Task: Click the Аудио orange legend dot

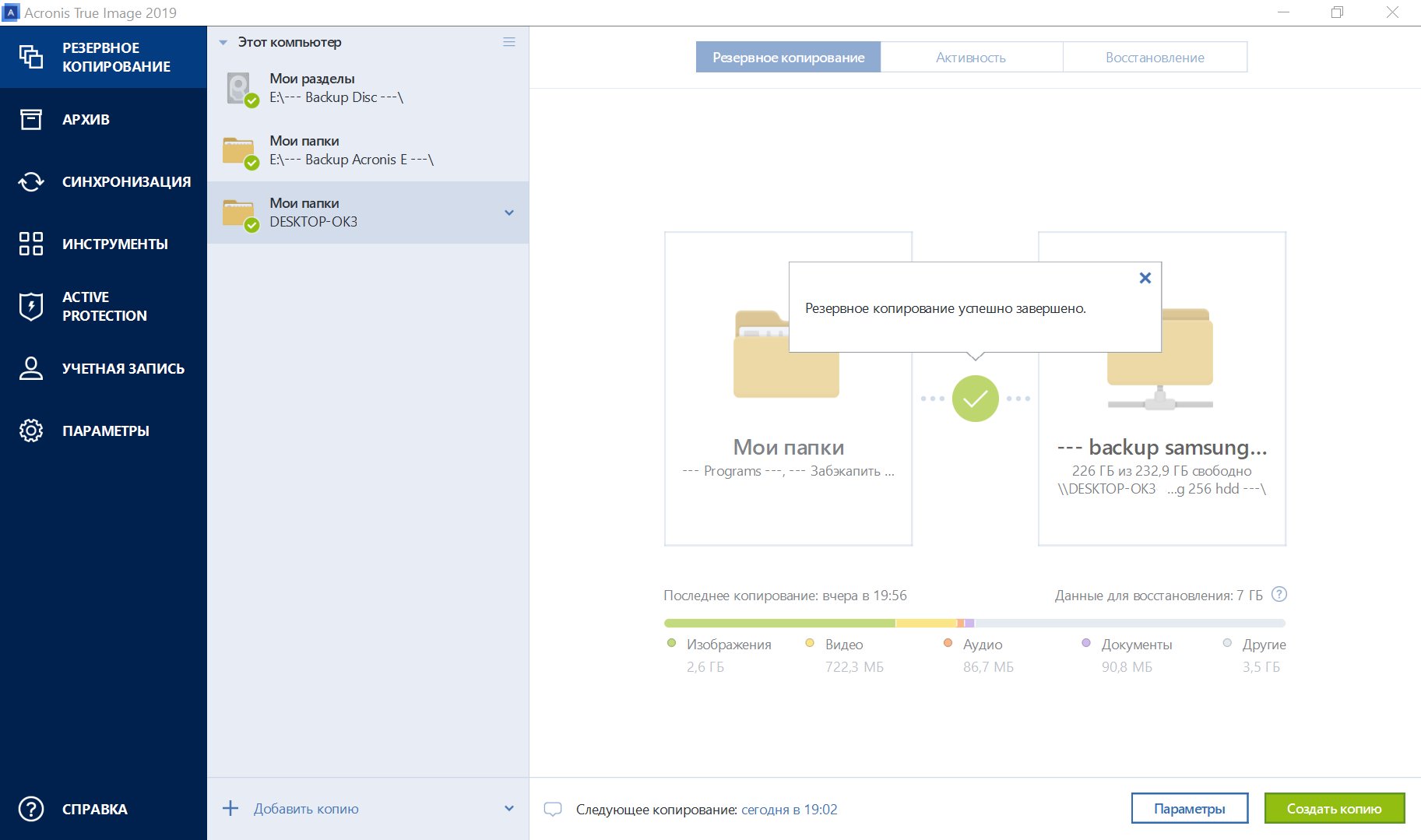Action: pos(948,643)
